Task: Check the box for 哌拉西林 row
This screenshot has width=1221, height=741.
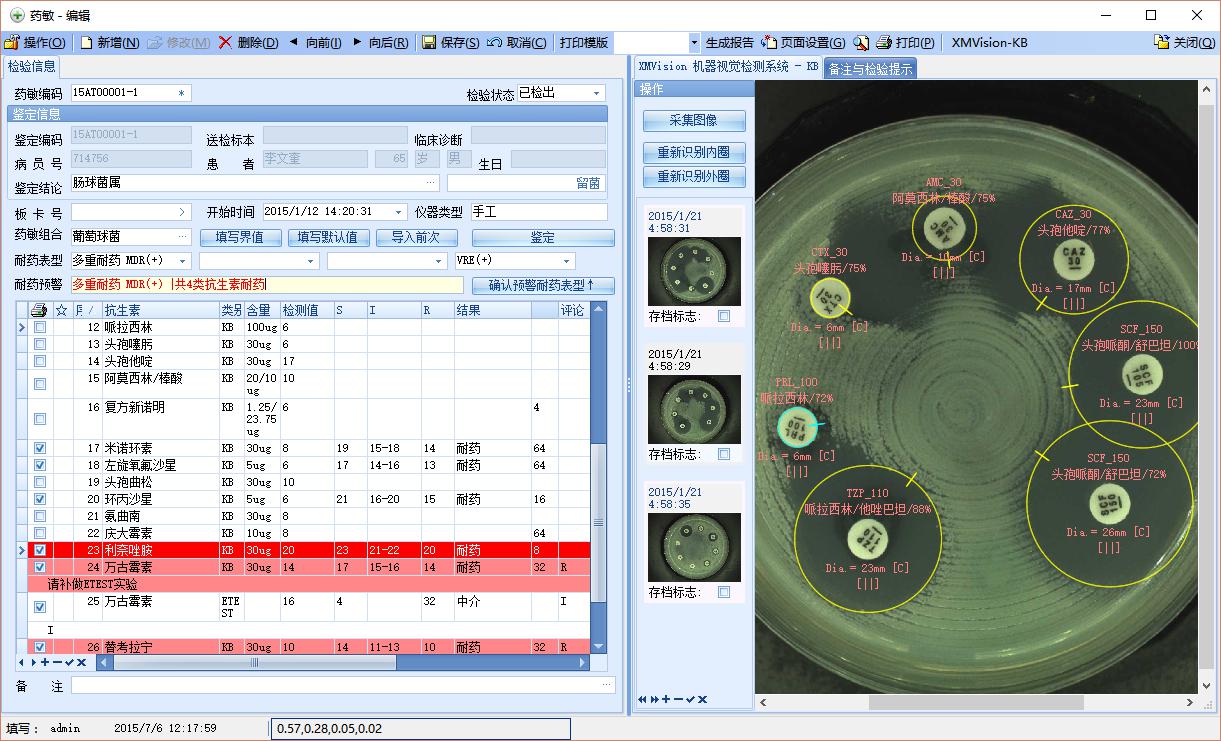Action: (40, 328)
